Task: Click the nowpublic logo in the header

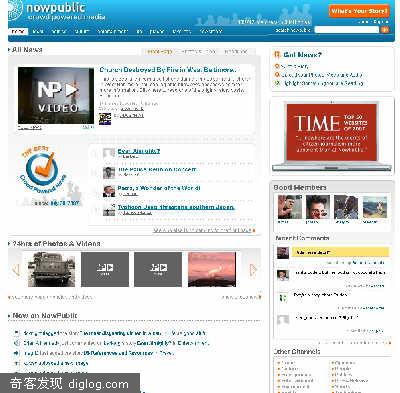Action: (56, 11)
